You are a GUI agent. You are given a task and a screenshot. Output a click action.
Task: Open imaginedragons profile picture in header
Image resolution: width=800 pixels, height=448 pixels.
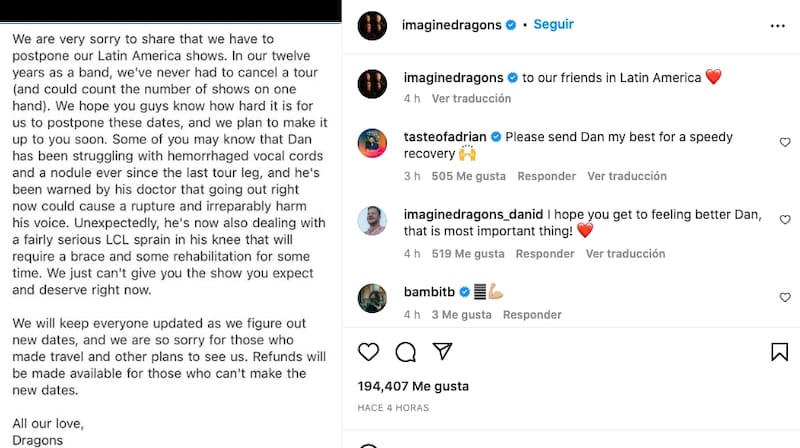tap(372, 23)
